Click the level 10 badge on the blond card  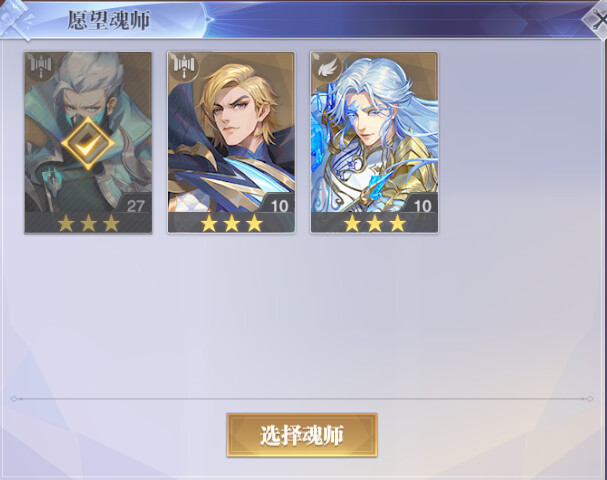point(278,204)
